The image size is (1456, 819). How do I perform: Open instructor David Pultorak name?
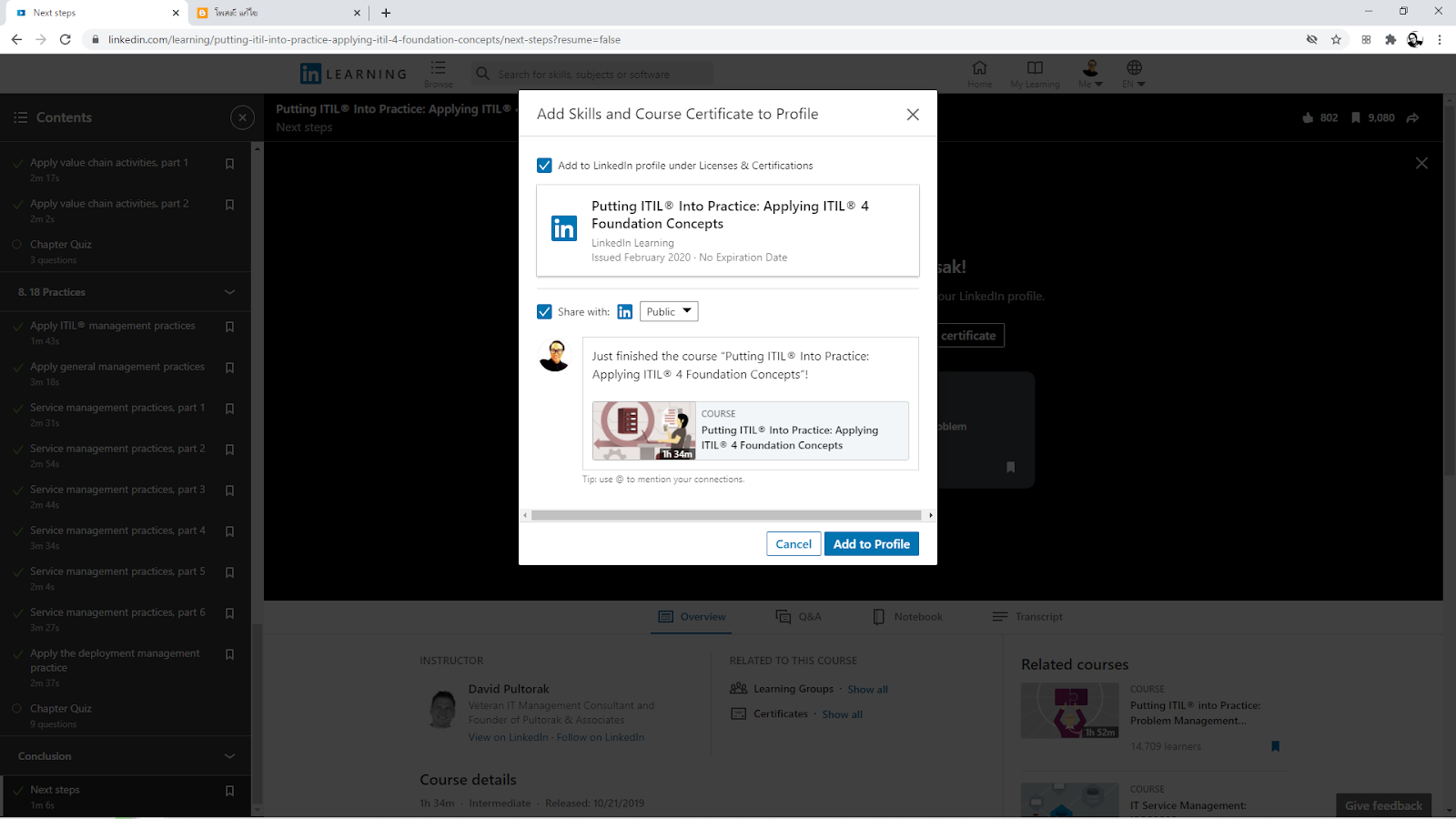click(x=509, y=689)
